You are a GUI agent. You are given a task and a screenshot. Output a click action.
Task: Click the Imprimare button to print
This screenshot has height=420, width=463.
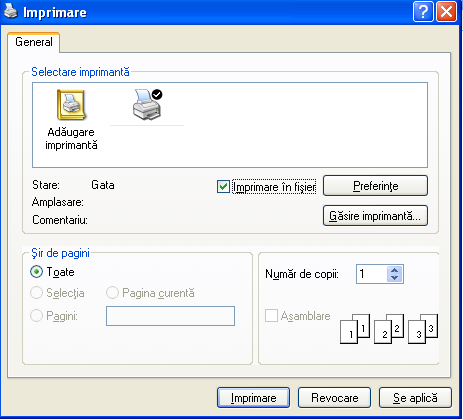(253, 398)
